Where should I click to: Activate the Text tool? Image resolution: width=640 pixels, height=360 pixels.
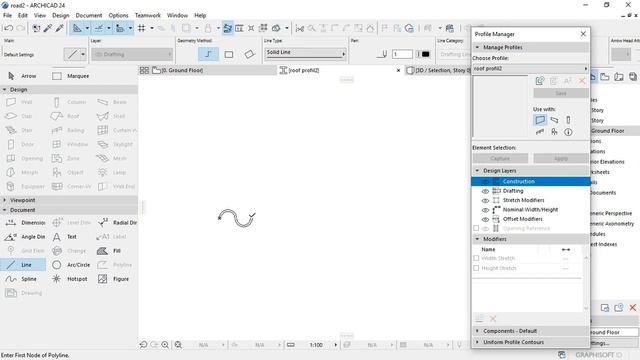(65, 237)
